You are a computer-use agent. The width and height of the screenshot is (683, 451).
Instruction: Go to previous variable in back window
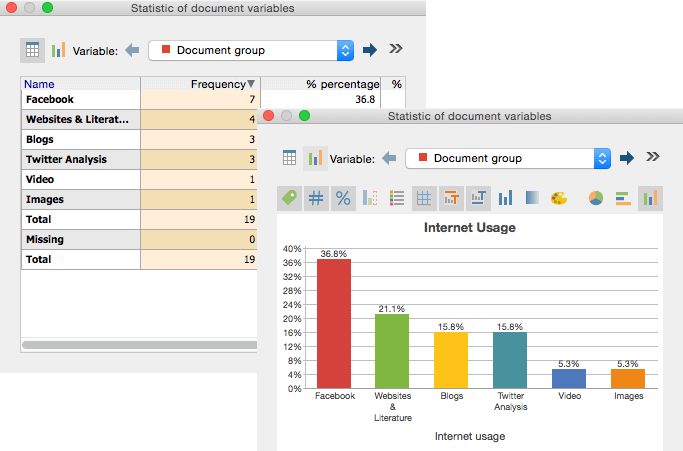click(132, 50)
